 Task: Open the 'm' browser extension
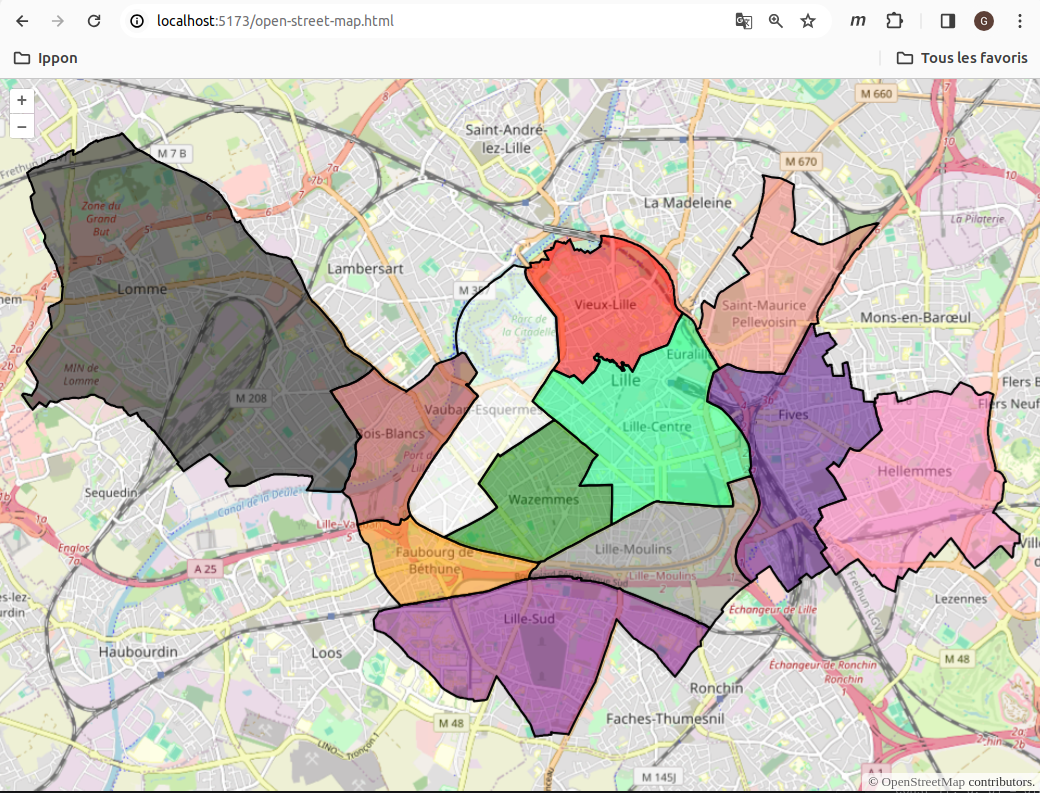point(857,20)
